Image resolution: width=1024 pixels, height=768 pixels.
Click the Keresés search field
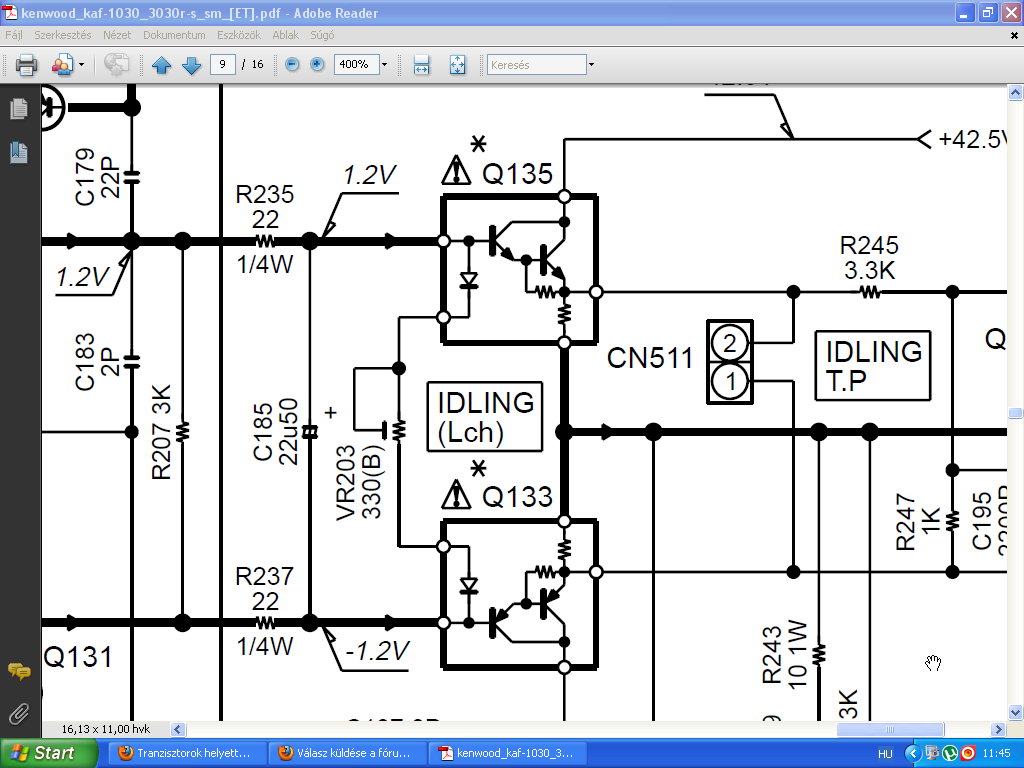[x=537, y=65]
